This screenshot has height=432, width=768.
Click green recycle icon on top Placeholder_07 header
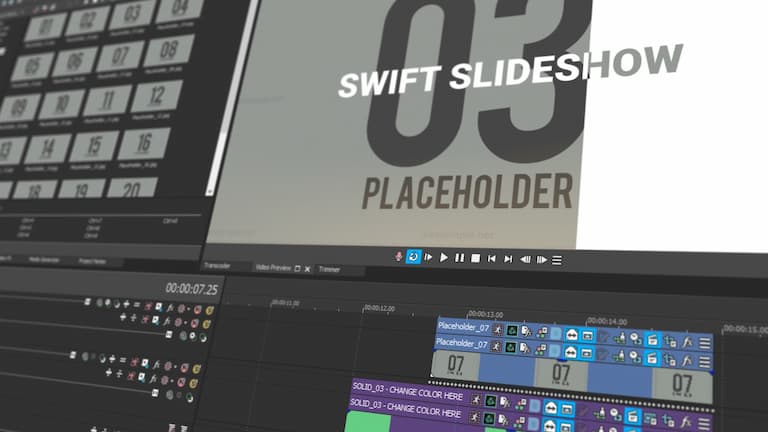click(x=512, y=331)
